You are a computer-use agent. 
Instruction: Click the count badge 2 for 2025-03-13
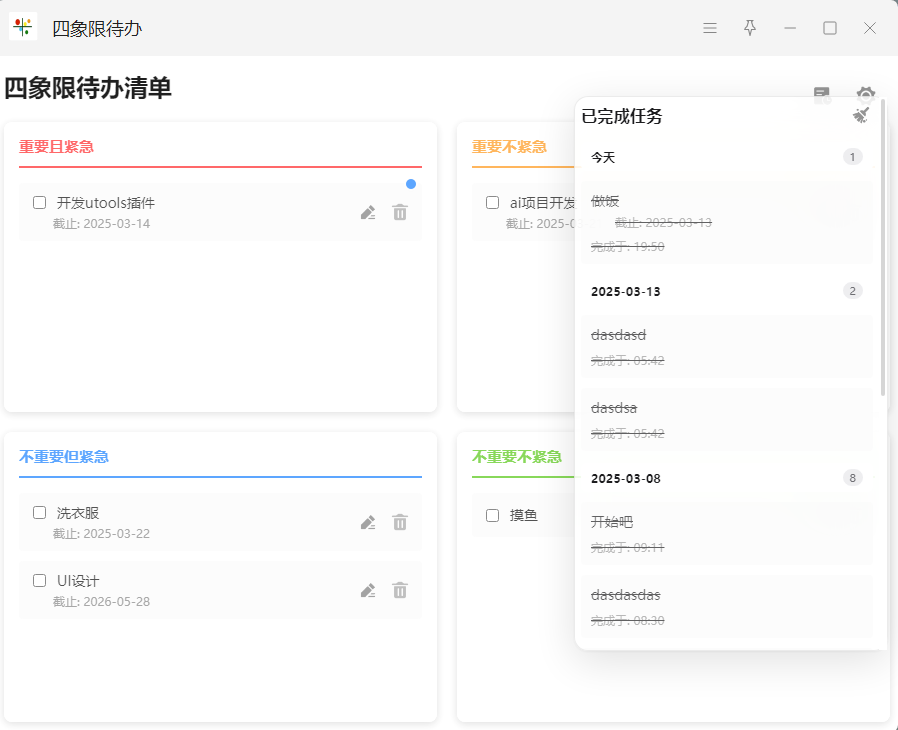[x=852, y=291]
